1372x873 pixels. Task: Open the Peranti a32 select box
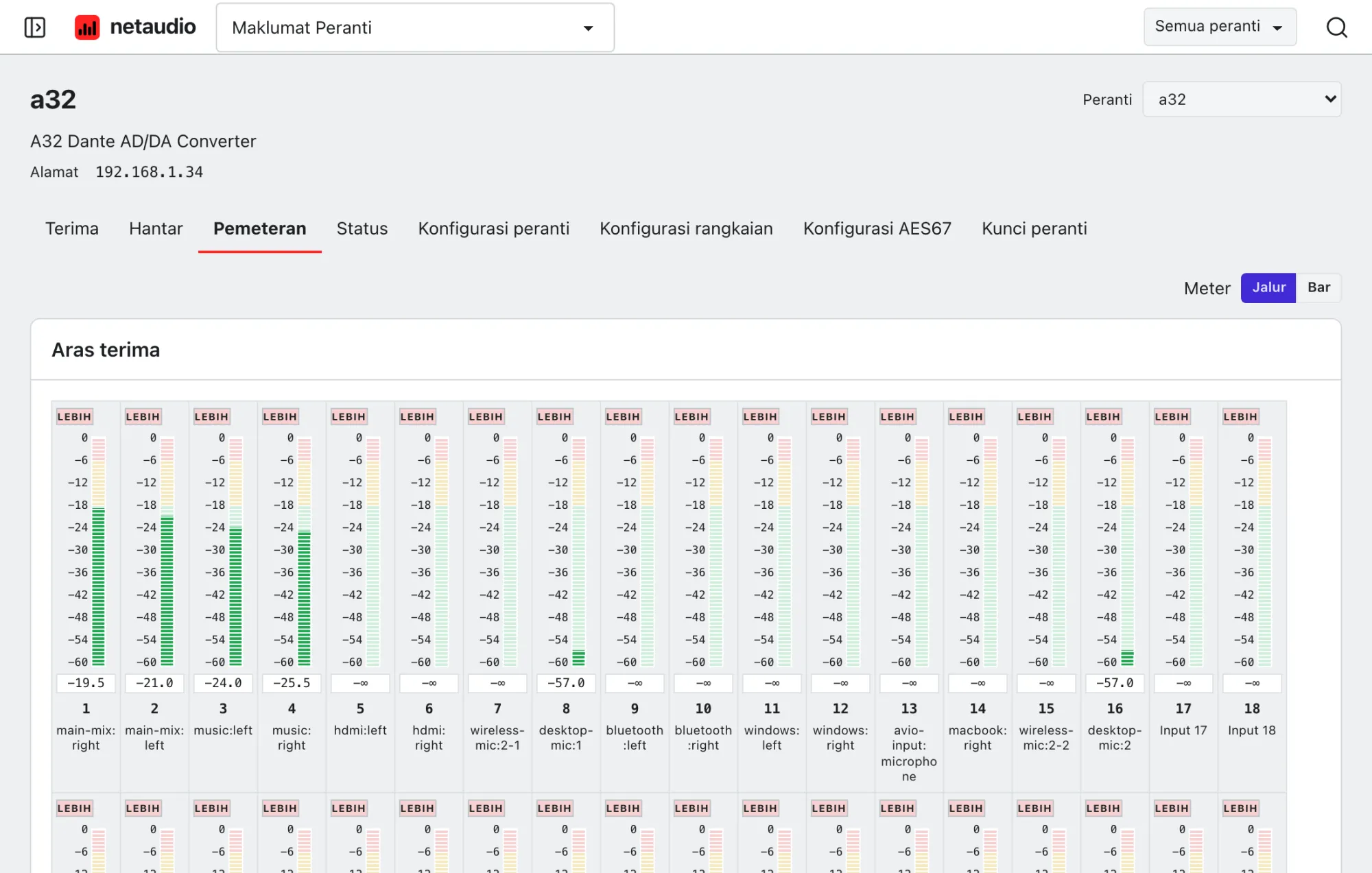click(x=1242, y=99)
